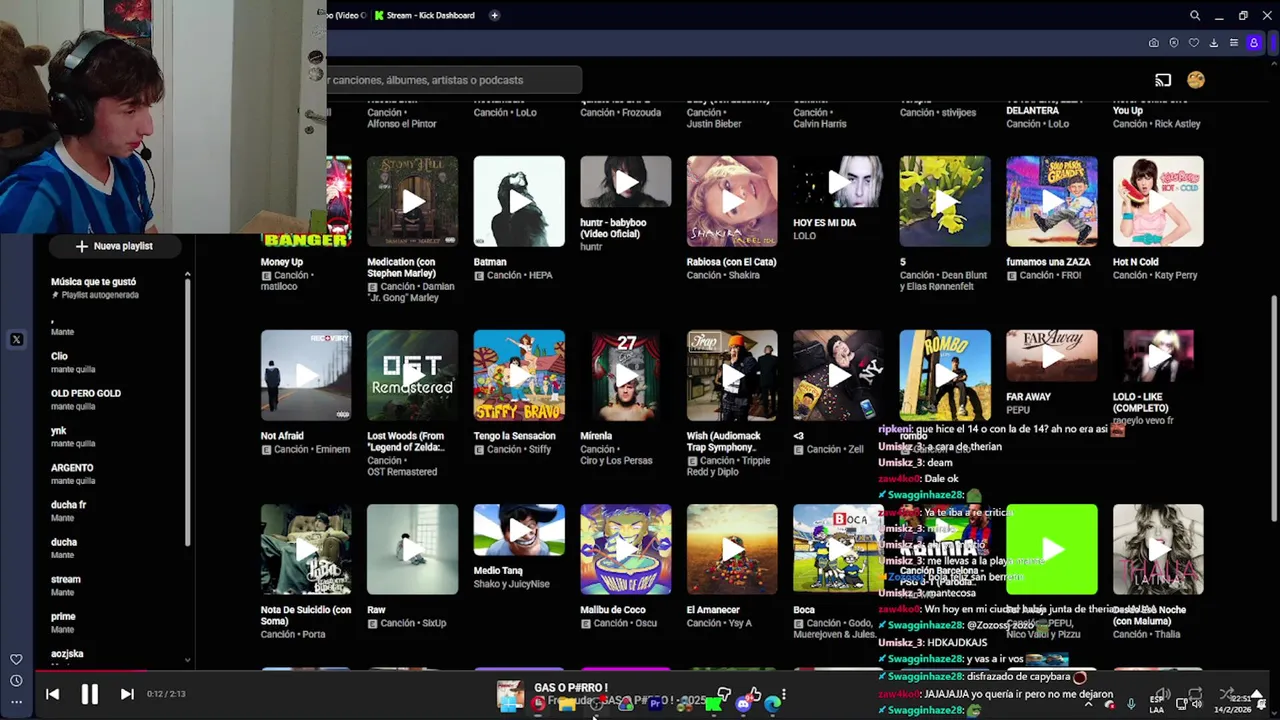
Task: Open the cast to device icon
Action: (1163, 80)
